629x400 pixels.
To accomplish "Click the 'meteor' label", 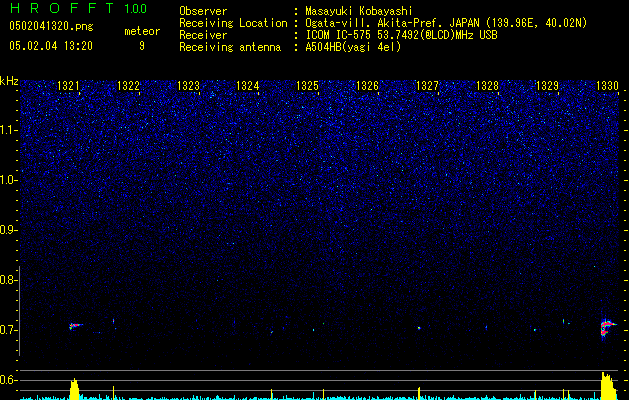I will (x=142, y=31).
